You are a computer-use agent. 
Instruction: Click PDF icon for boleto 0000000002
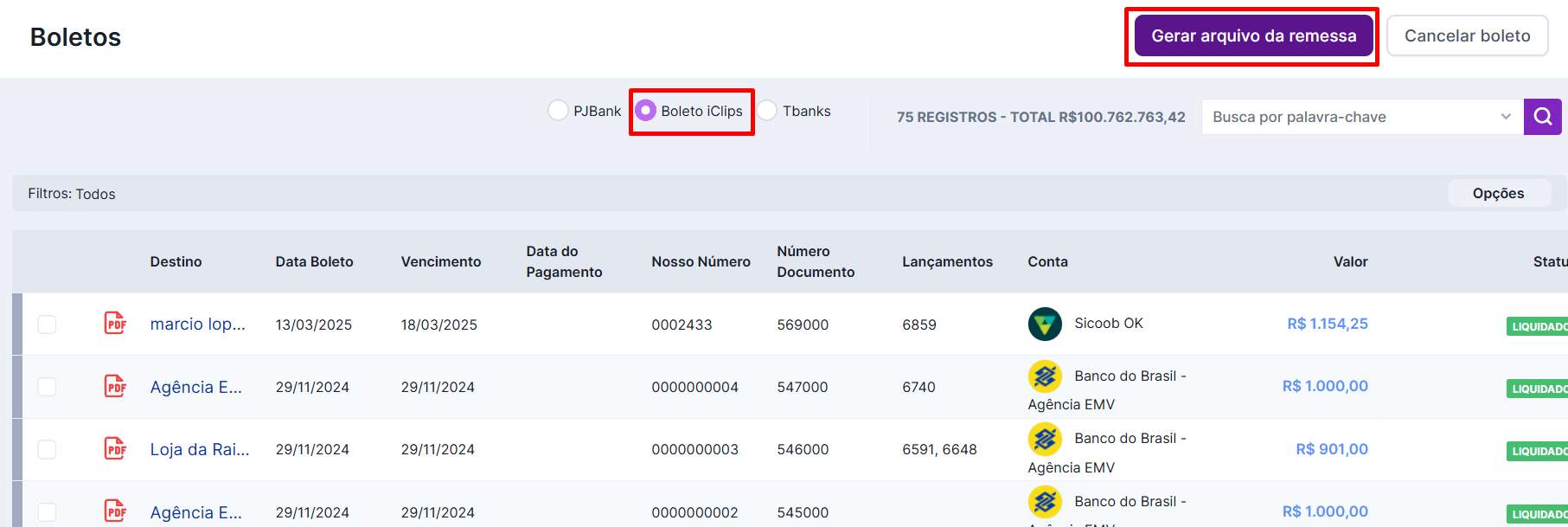point(115,511)
